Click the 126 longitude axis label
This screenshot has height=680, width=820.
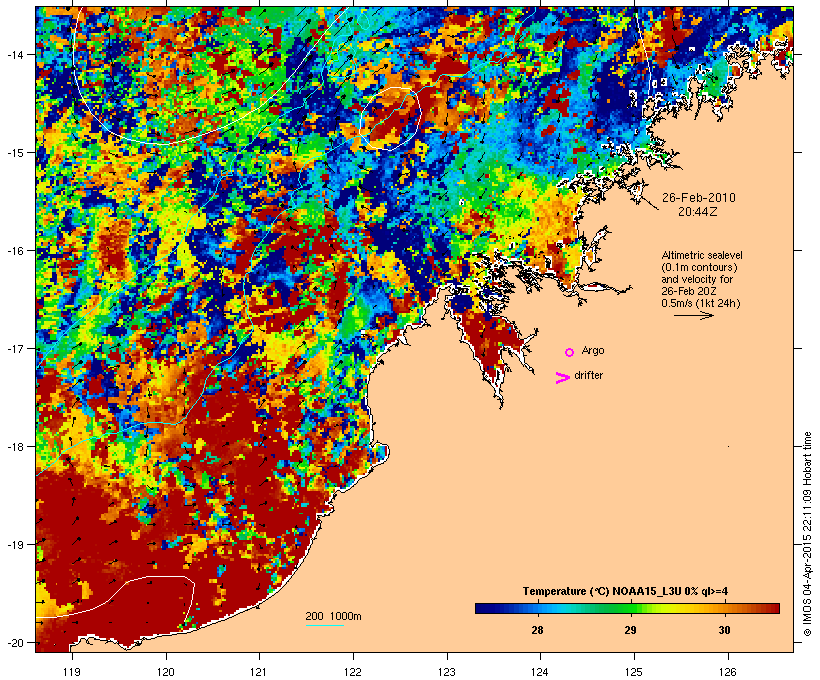pos(728,672)
